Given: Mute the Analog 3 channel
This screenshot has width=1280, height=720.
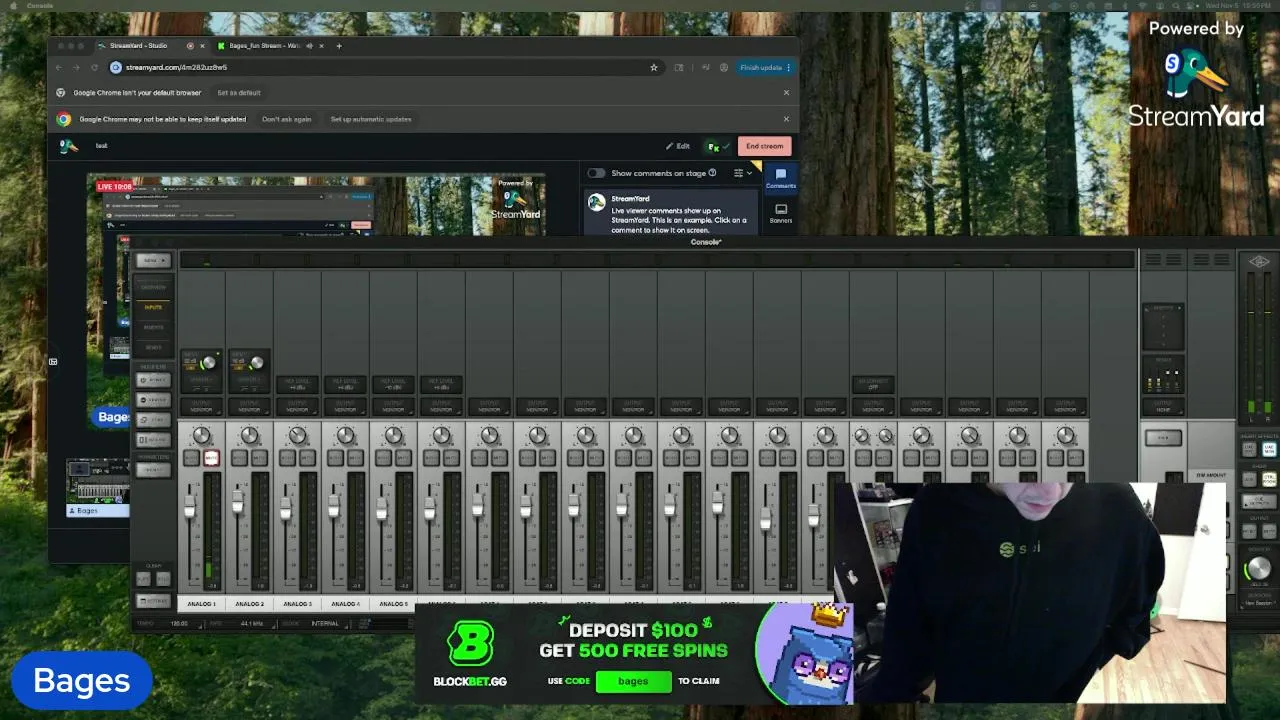Looking at the screenshot, I should pos(307,457).
